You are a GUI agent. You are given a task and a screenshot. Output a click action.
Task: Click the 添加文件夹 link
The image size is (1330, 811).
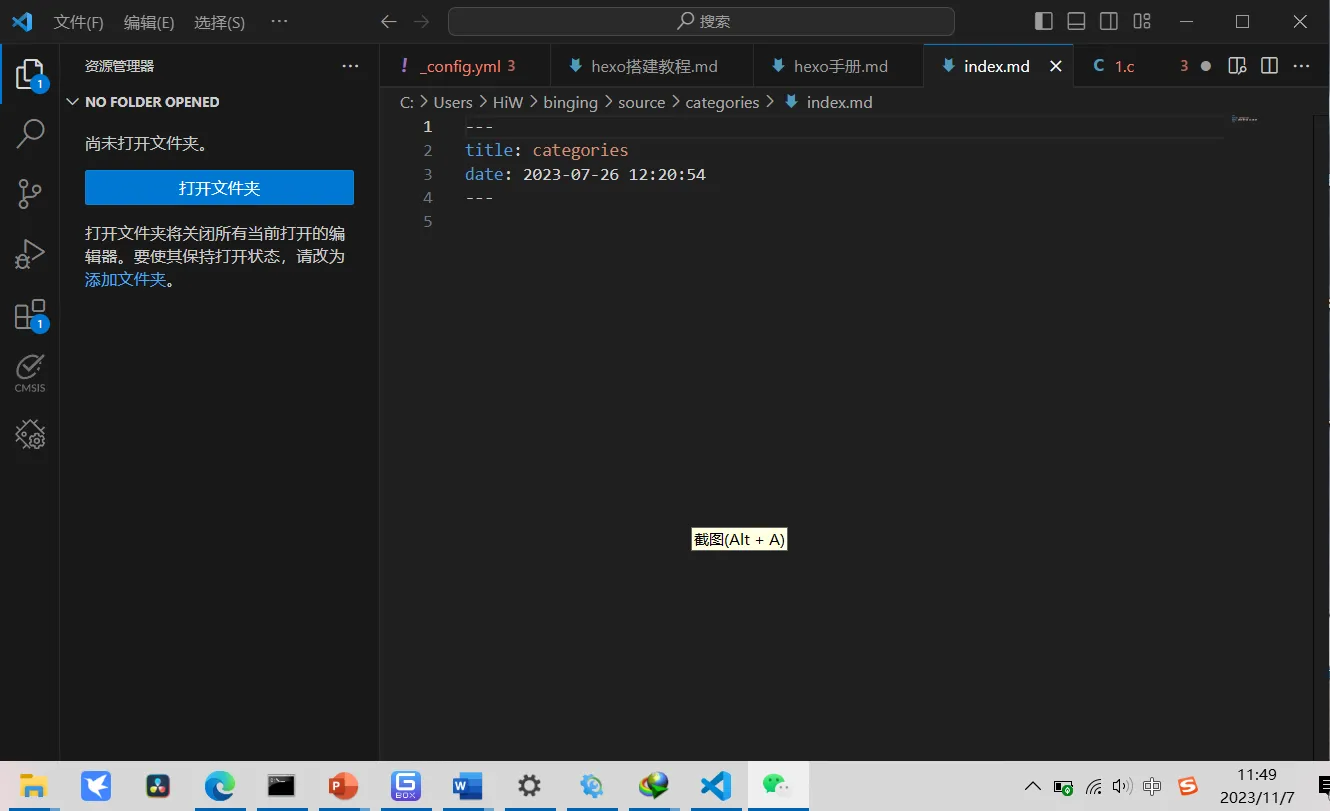[x=125, y=280]
